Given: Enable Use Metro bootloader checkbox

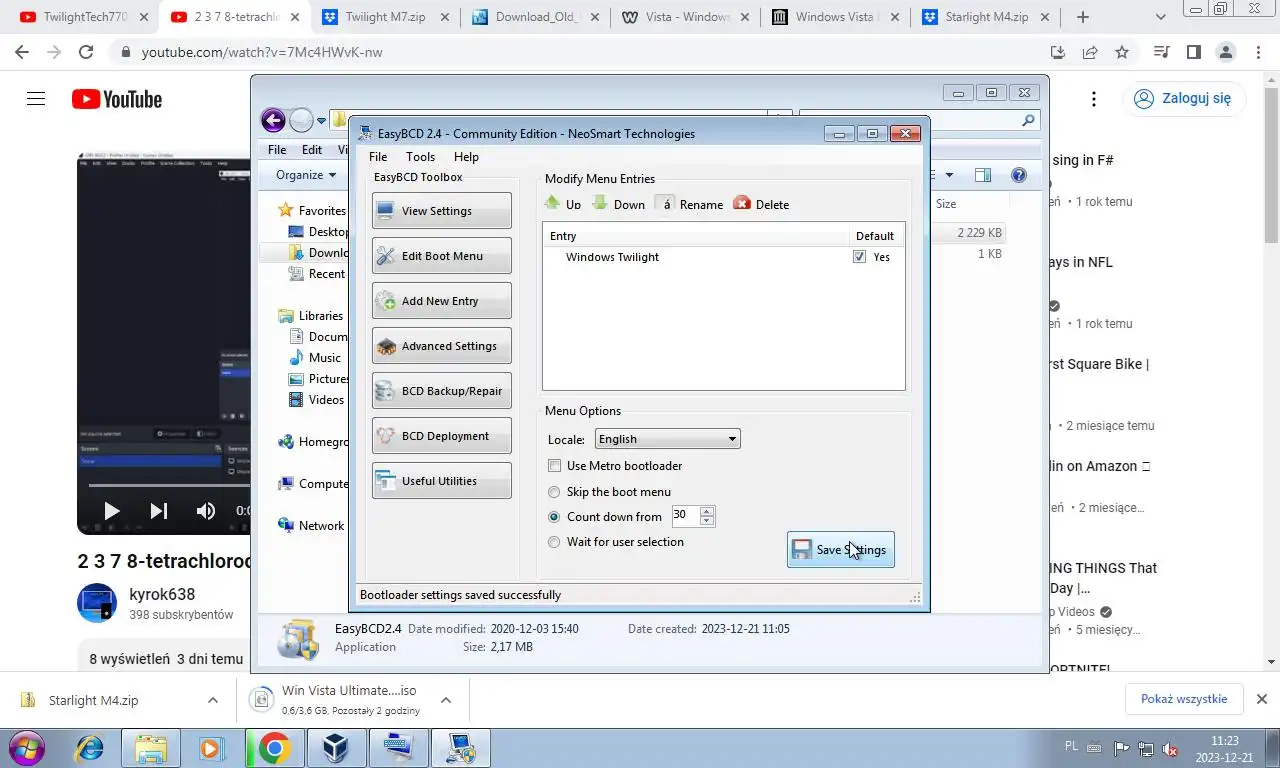Looking at the screenshot, I should (x=555, y=466).
